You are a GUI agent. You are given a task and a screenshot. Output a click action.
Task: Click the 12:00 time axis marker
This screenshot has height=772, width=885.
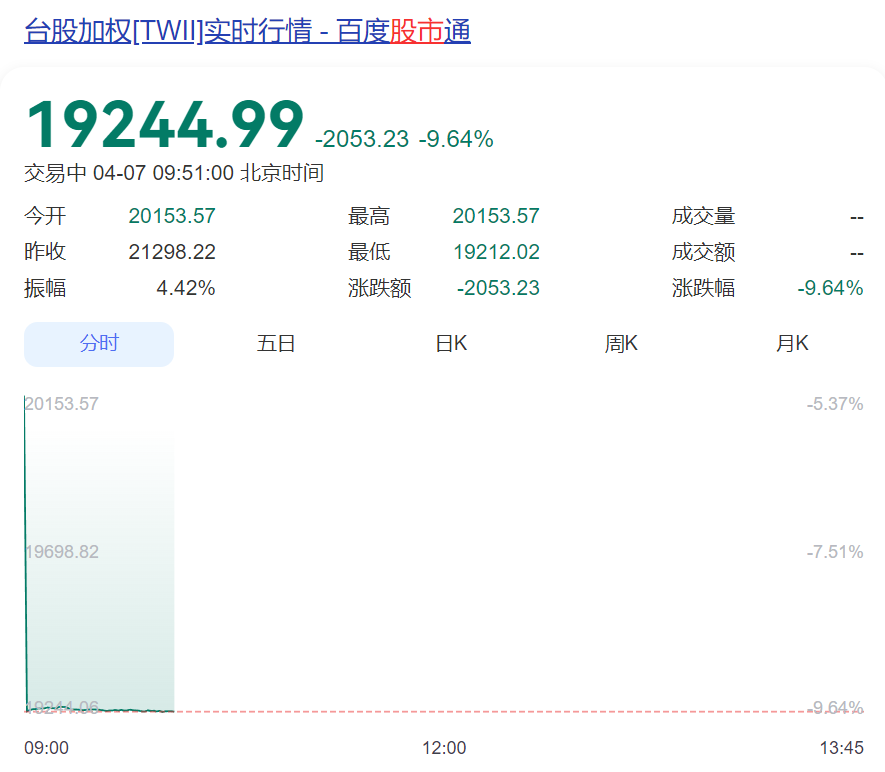point(444,748)
